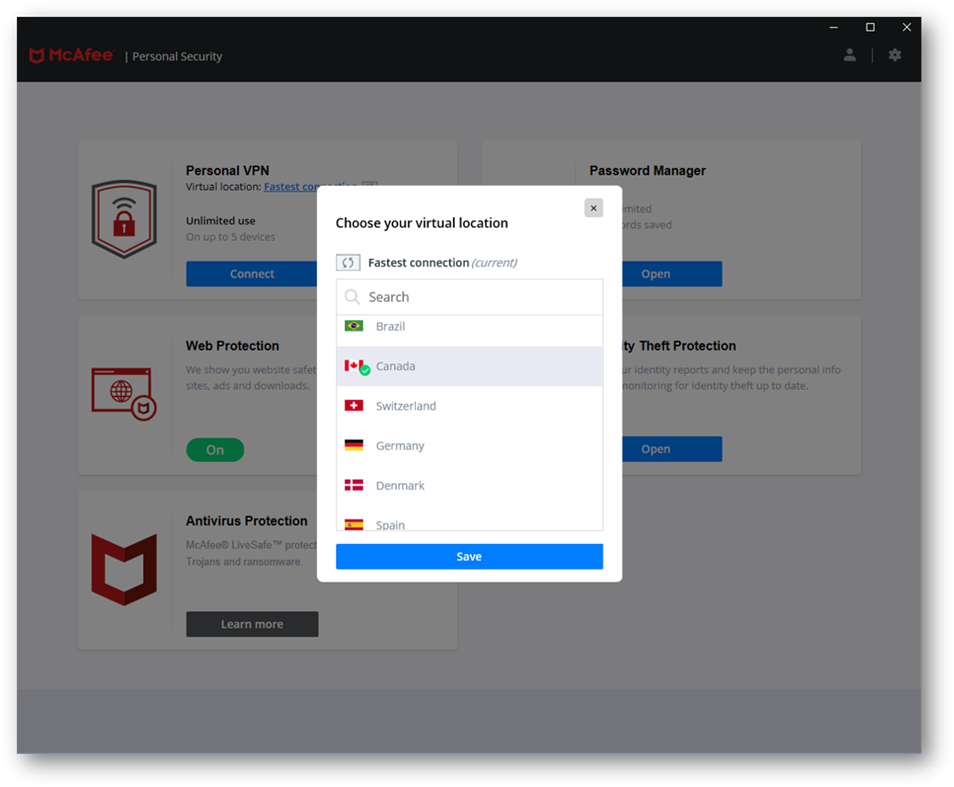Select Denmark in the location list

pos(469,485)
